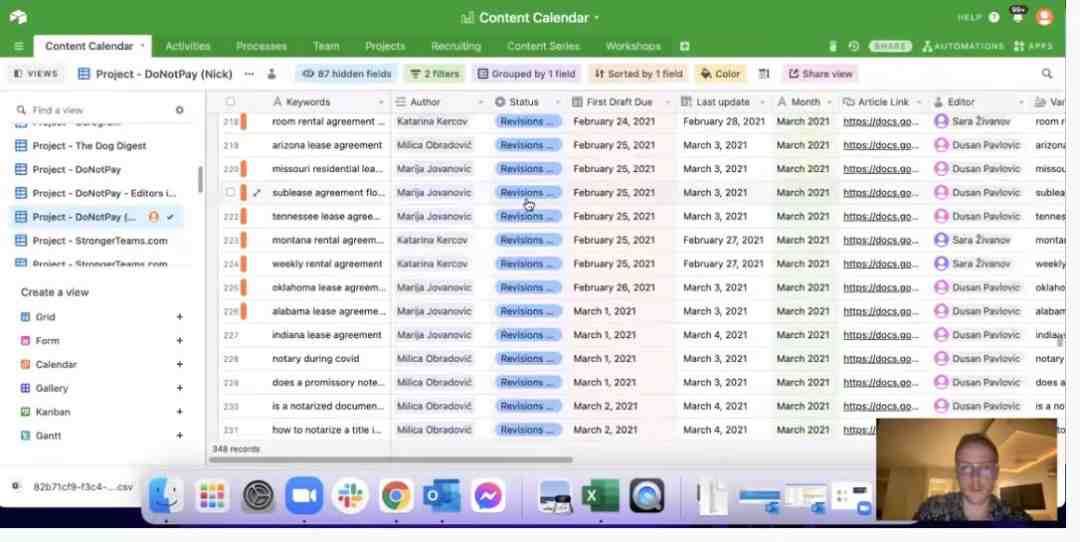Image resolution: width=1080 pixels, height=542 pixels.
Task: Toggle the Views sidebar button
Action: 36,74
